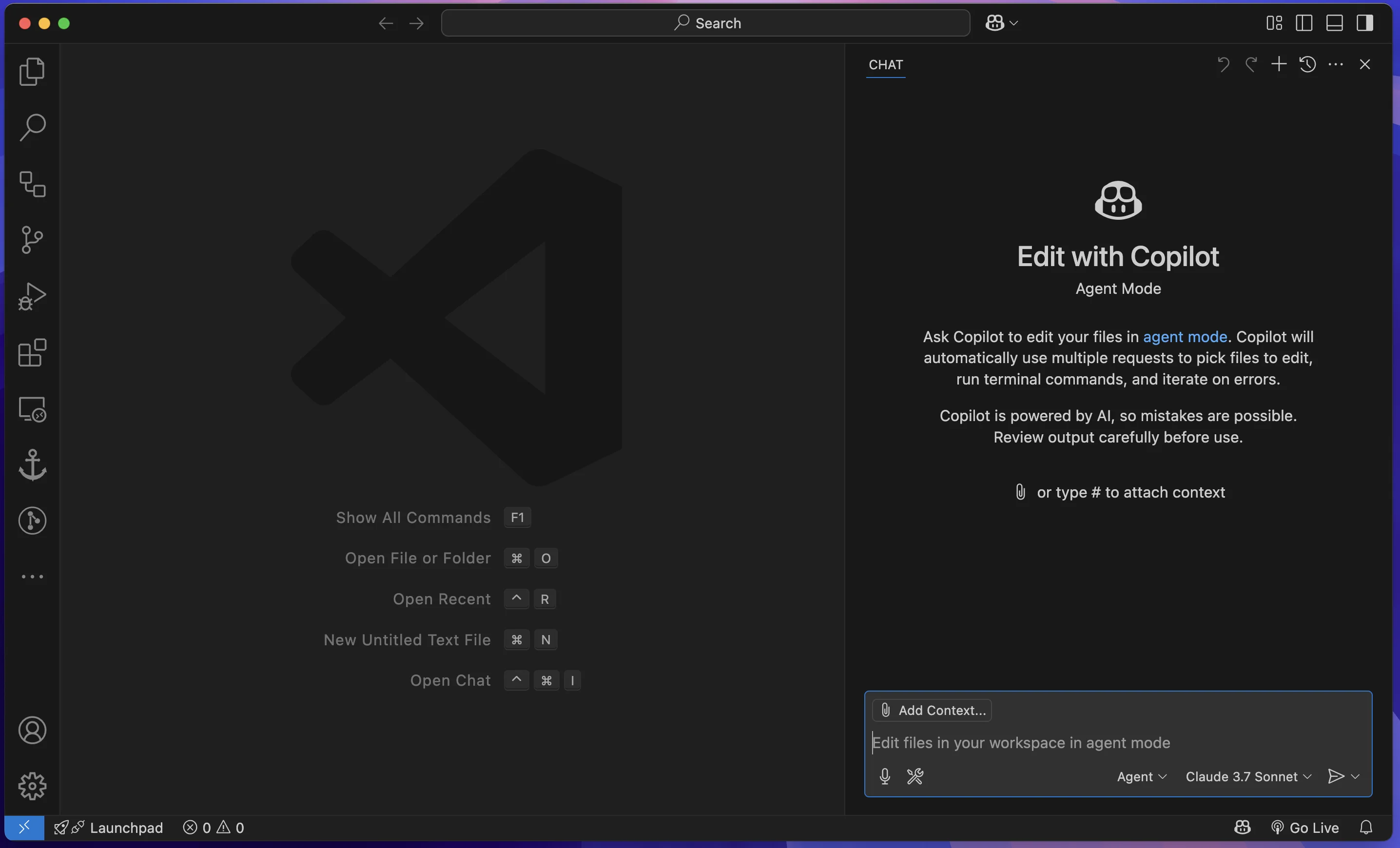Open the References view with connected squares icon
This screenshot has width=1400, height=848.
(32, 184)
